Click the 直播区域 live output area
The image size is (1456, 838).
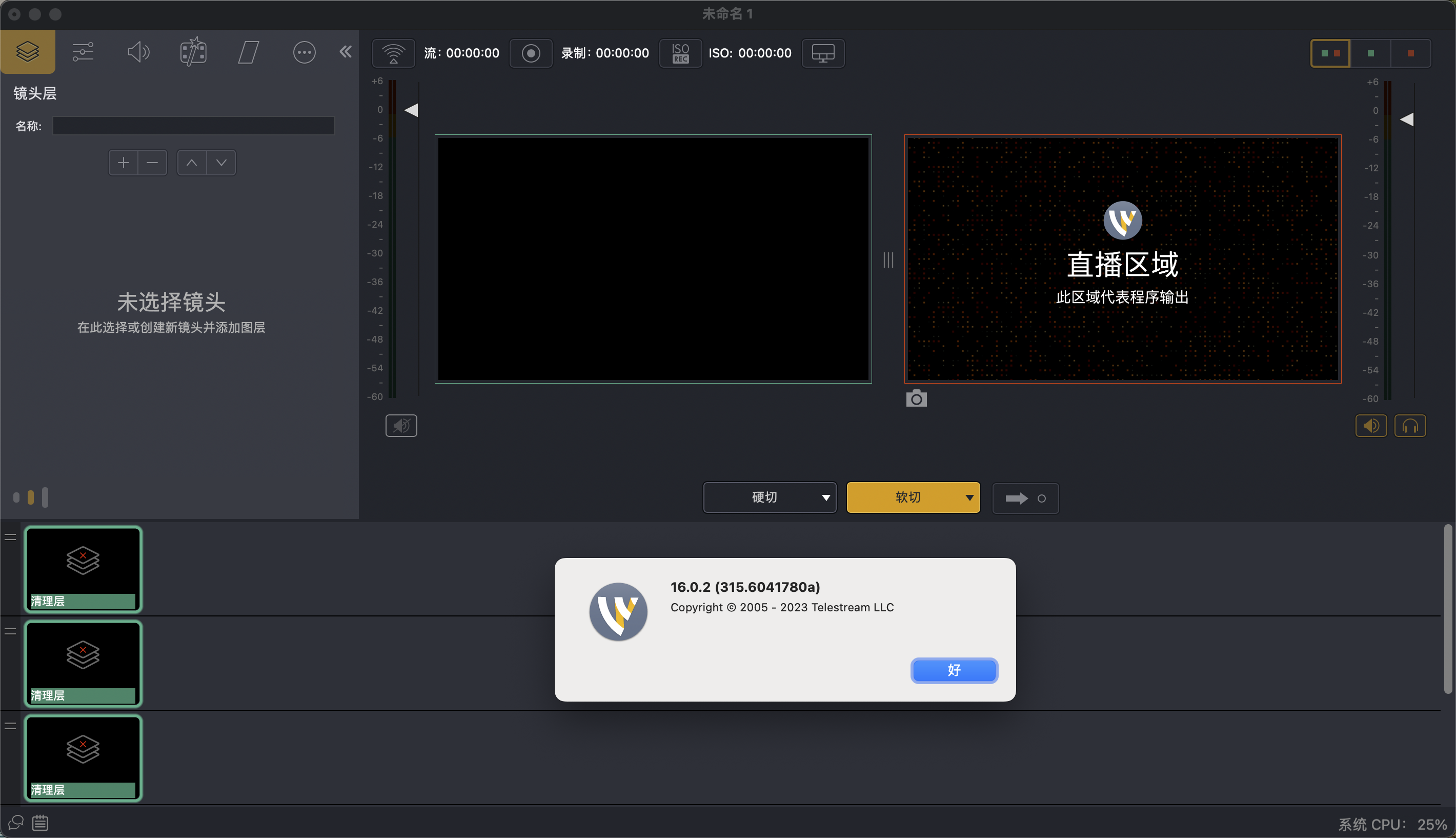[1122, 259]
